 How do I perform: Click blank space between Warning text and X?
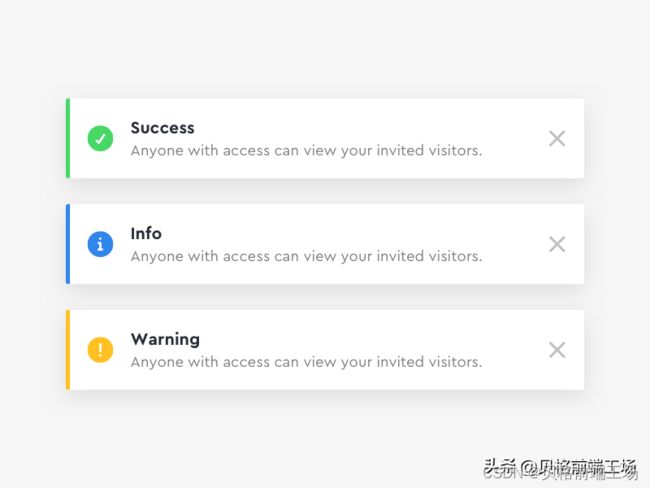(516, 350)
